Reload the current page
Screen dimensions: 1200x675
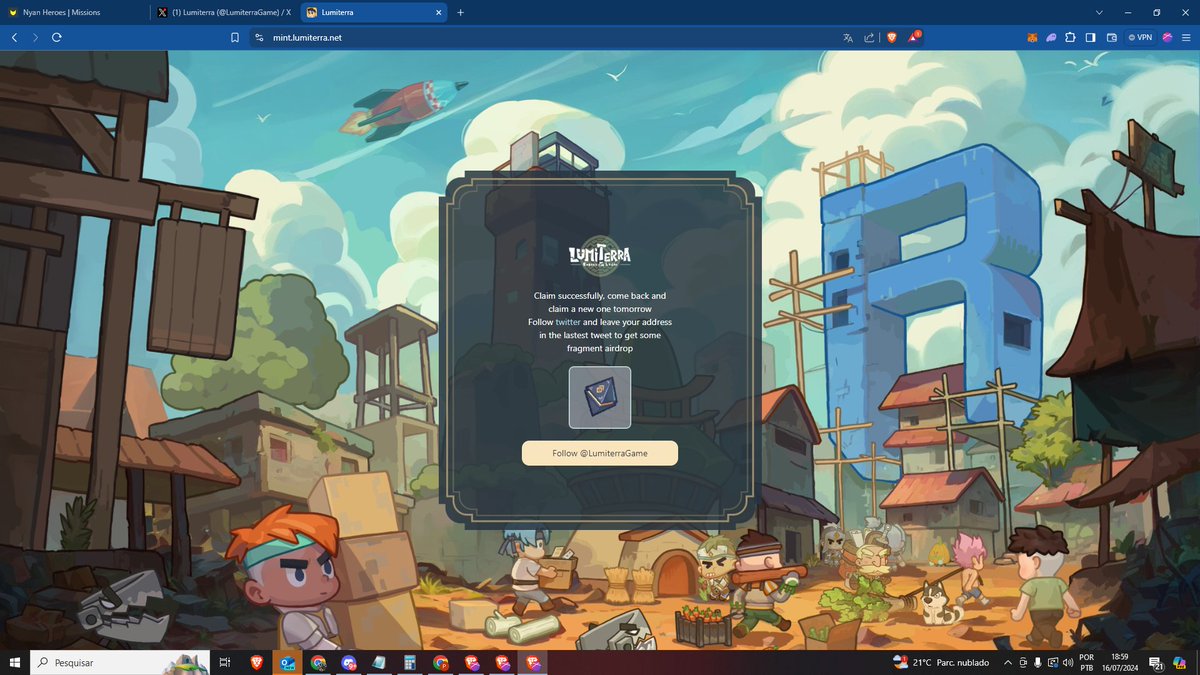[x=57, y=37]
